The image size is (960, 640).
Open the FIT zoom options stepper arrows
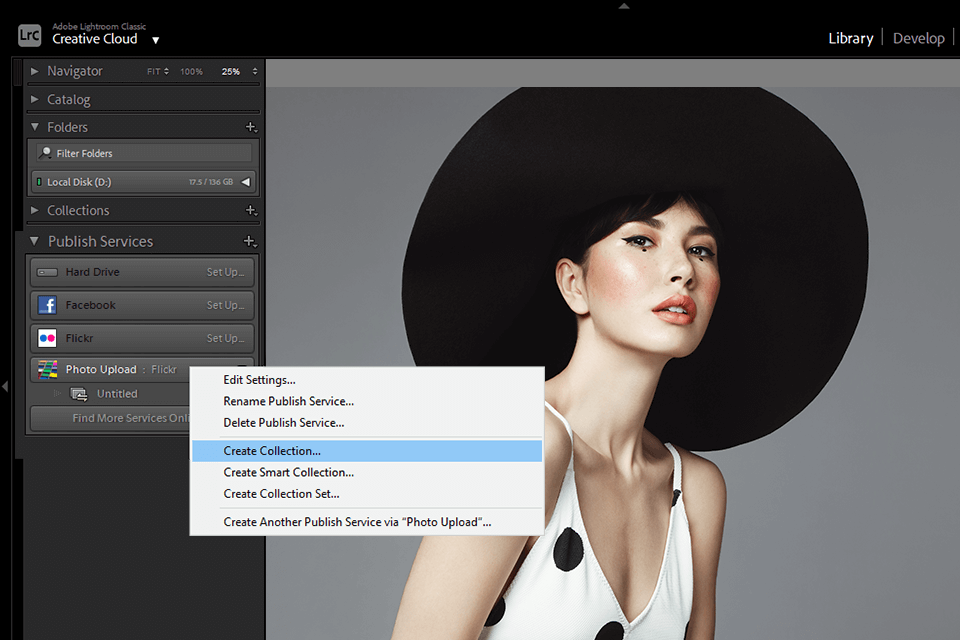click(166, 72)
